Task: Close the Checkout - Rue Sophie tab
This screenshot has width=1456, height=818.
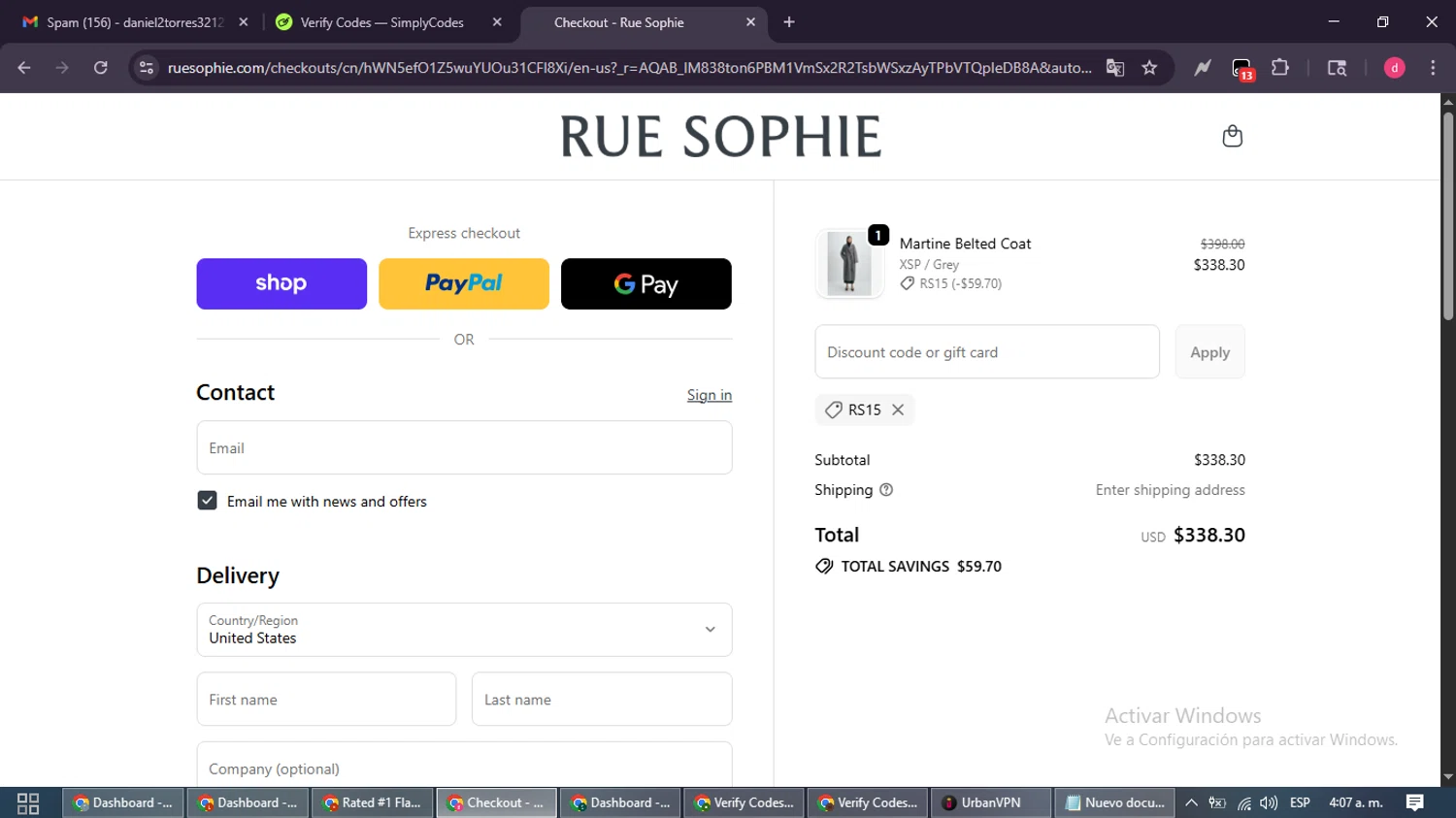Action: (x=750, y=22)
